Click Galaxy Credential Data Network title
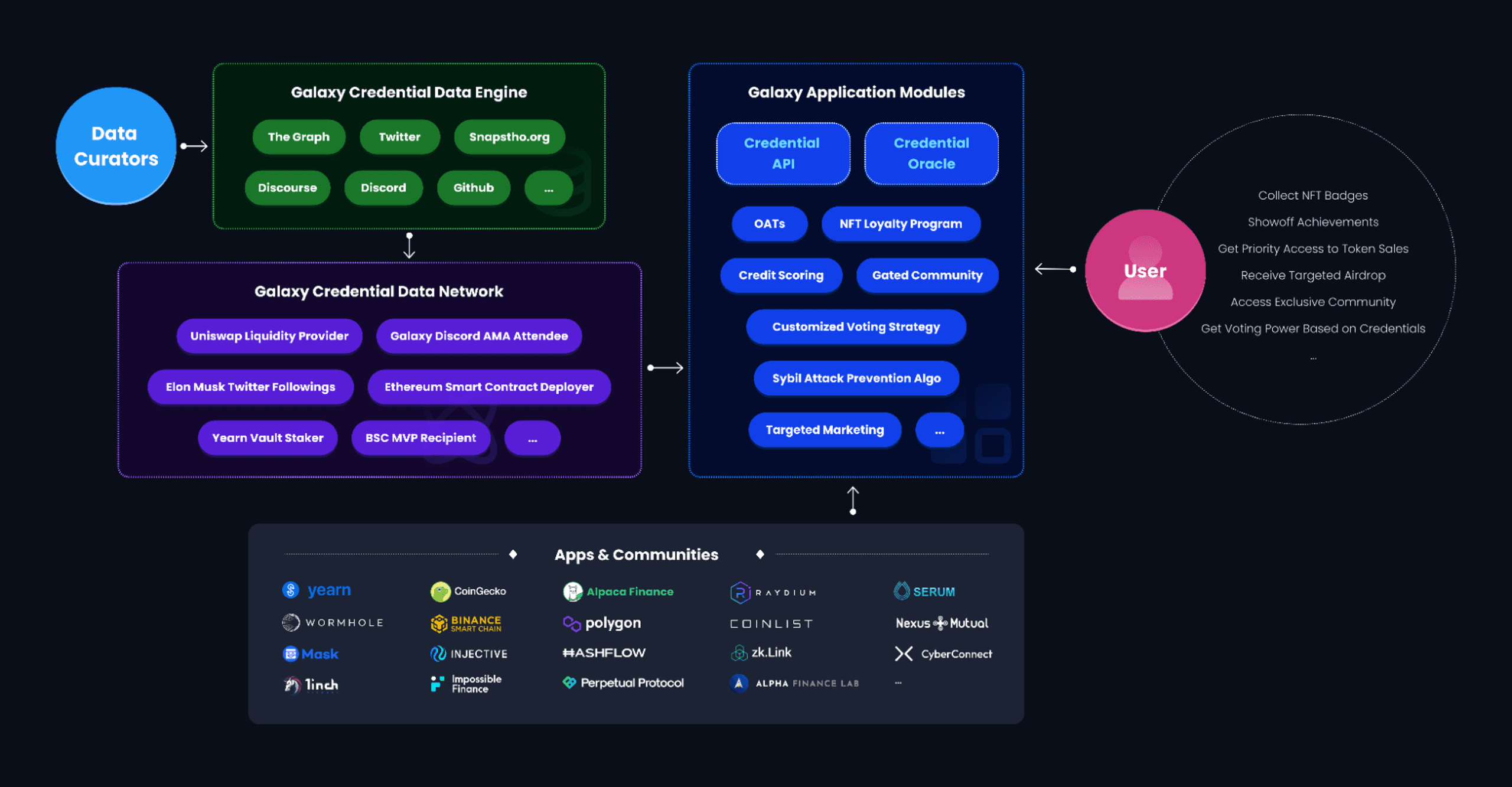The image size is (1512, 787). 379,291
